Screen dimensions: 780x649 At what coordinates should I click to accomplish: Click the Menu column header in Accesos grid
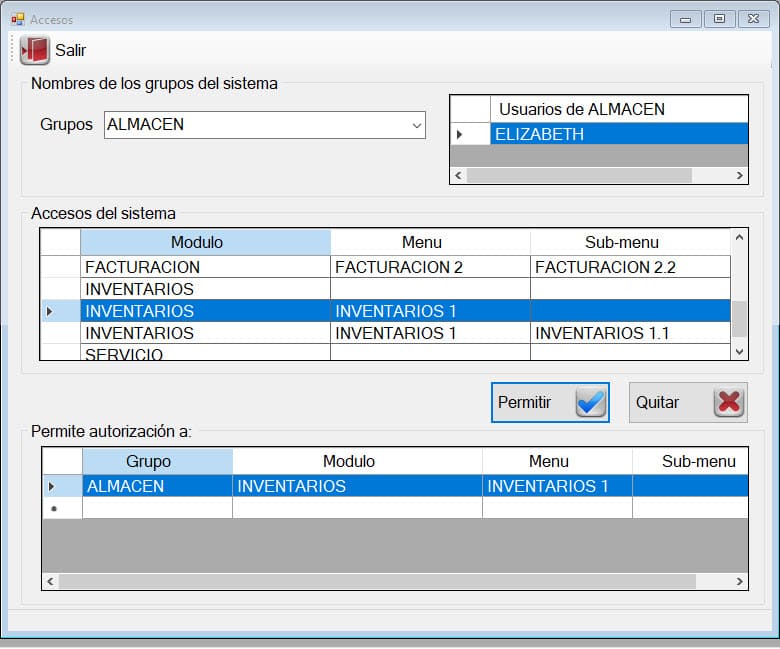[x=430, y=243]
